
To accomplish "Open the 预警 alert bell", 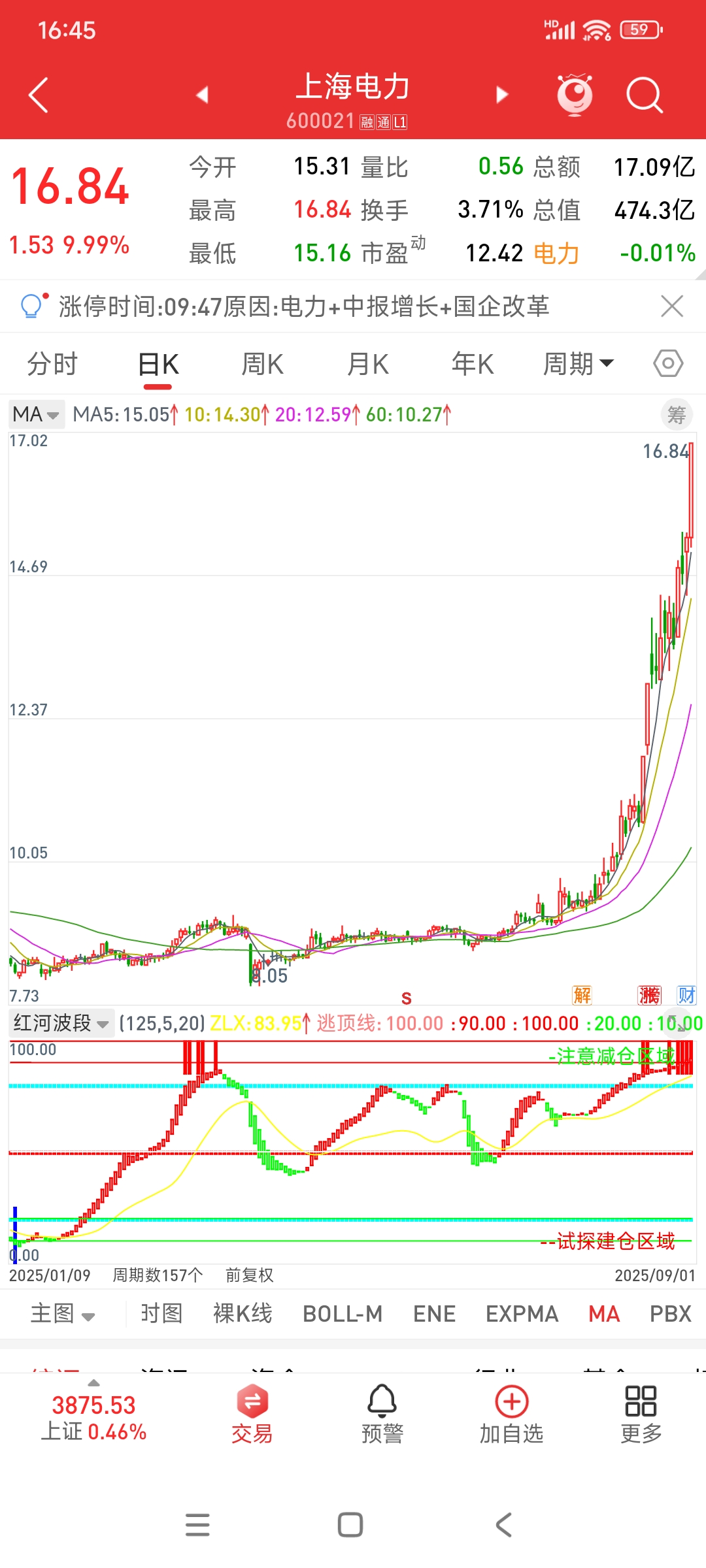I will tap(382, 1414).
